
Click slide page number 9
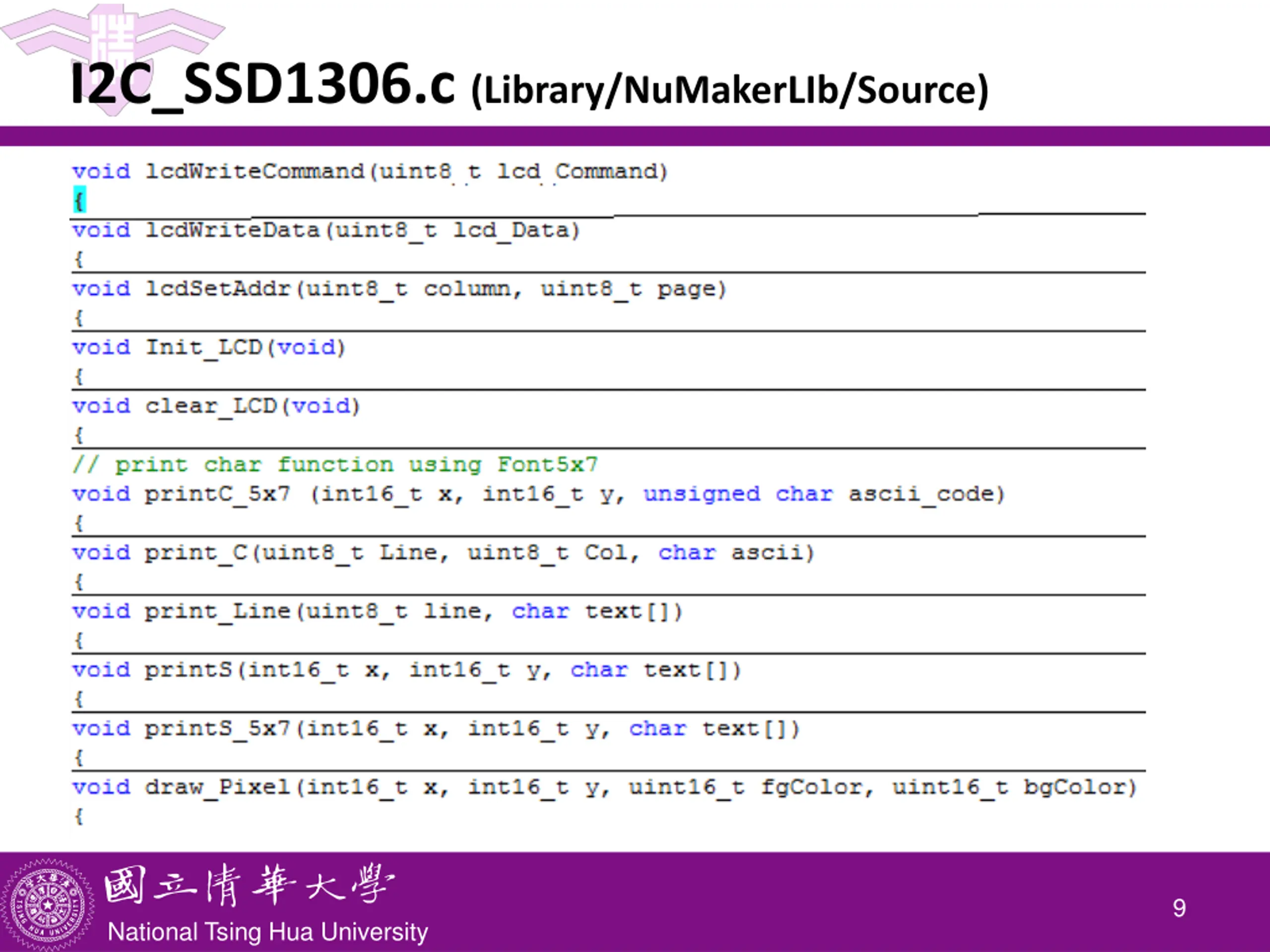1179,908
